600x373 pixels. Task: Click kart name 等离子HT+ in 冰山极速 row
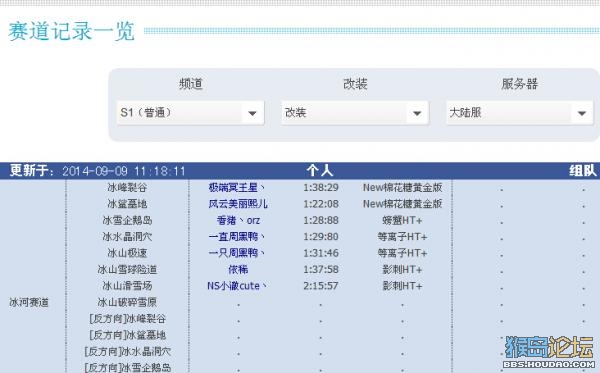(x=403, y=253)
